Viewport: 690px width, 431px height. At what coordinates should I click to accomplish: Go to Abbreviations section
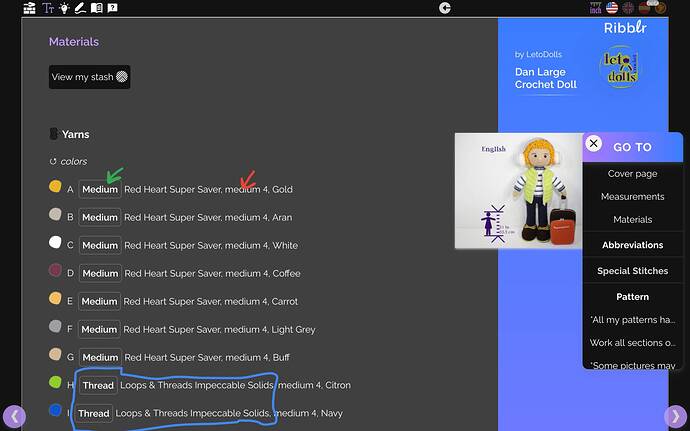(x=632, y=245)
